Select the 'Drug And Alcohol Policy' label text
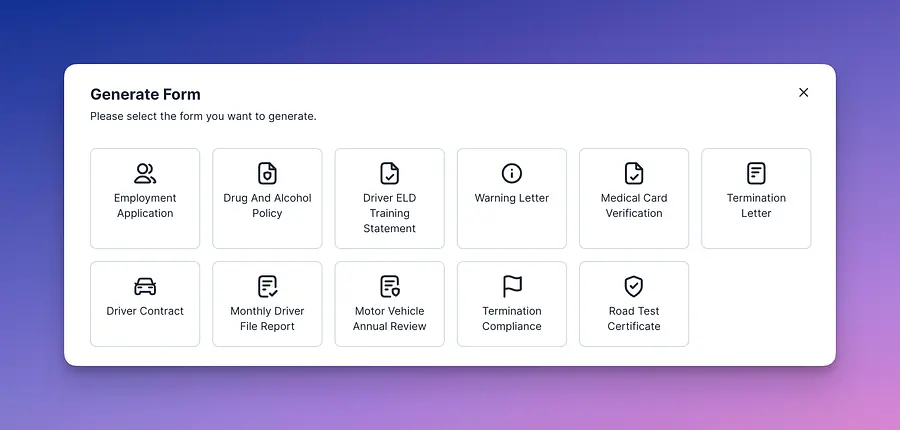 (x=267, y=206)
